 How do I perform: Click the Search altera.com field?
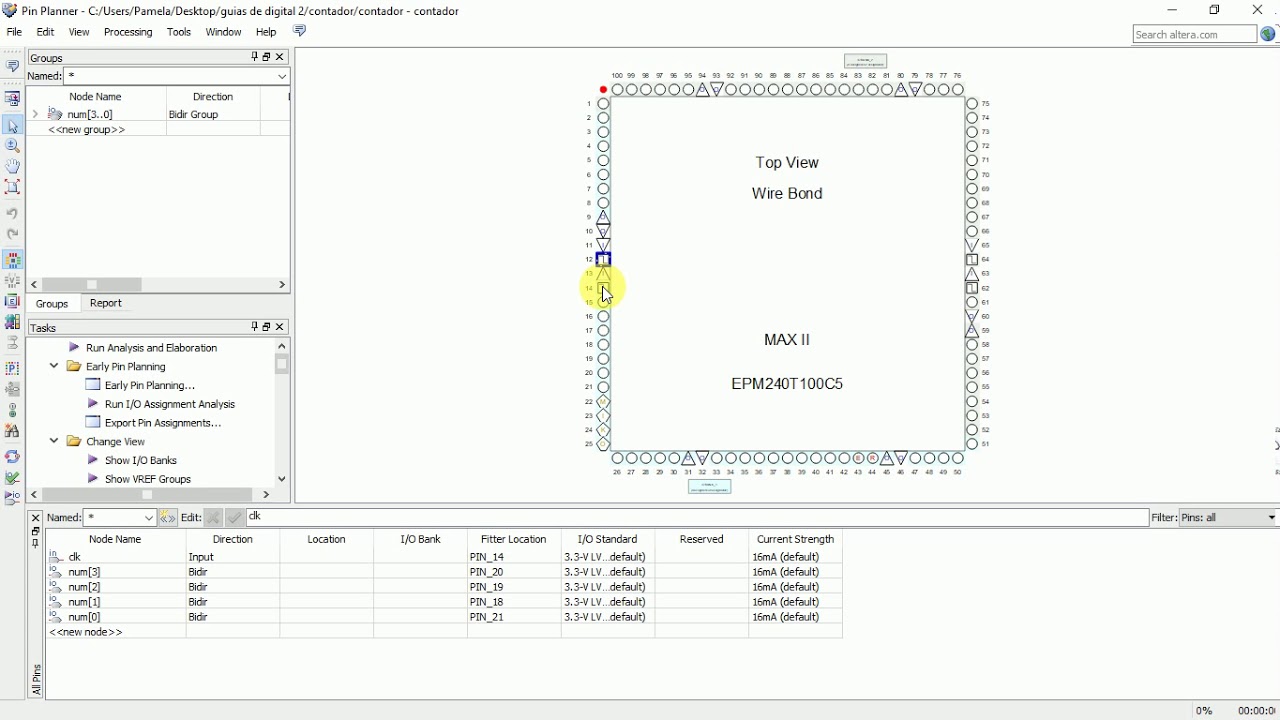[x=1194, y=34]
